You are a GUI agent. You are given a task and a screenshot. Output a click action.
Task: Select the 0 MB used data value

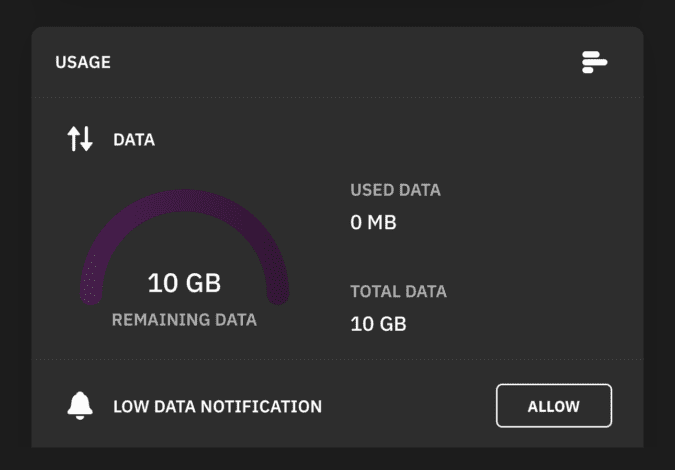[x=373, y=223]
